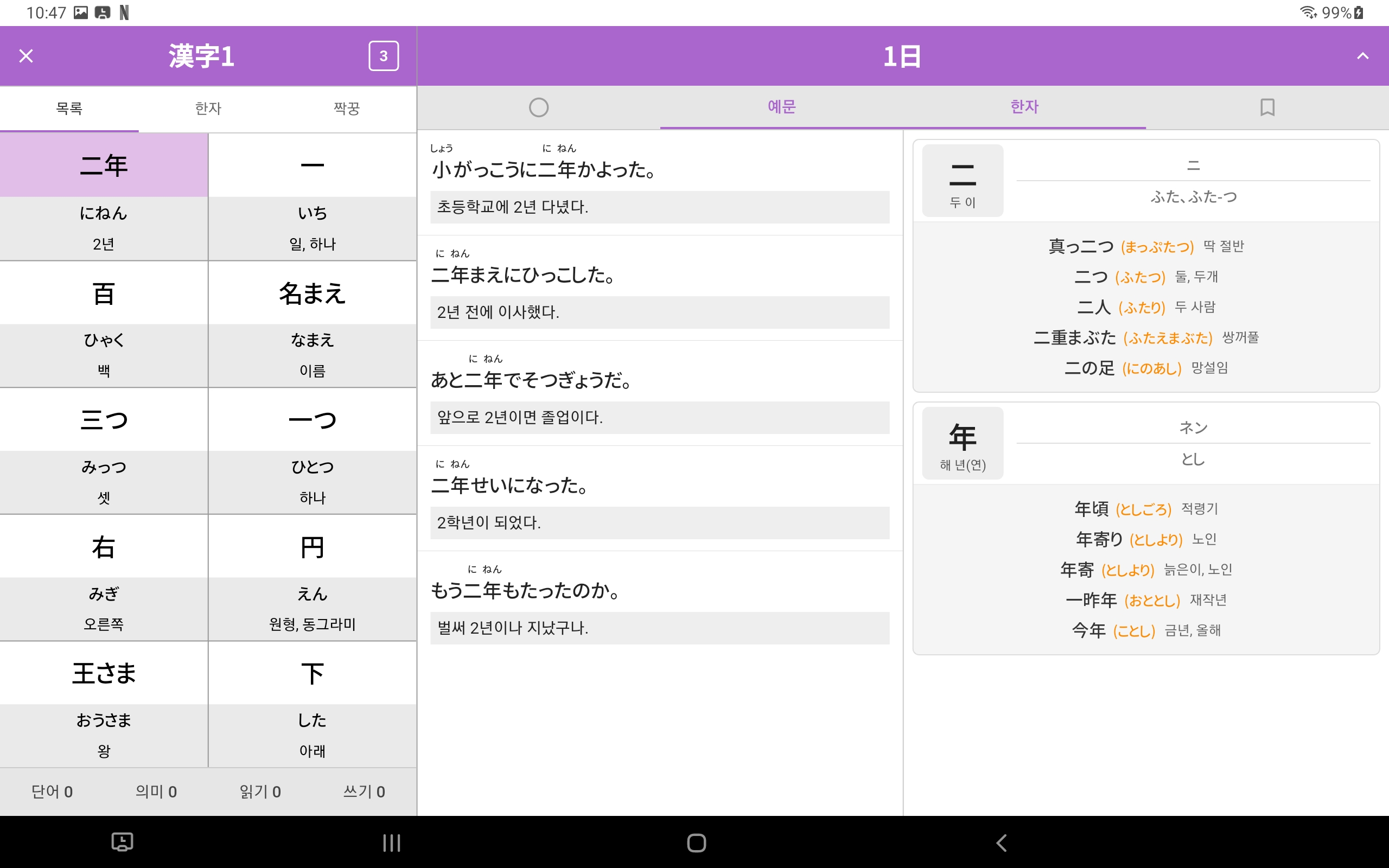Switch to the 예문 tab
The width and height of the screenshot is (1389, 868).
[781, 107]
